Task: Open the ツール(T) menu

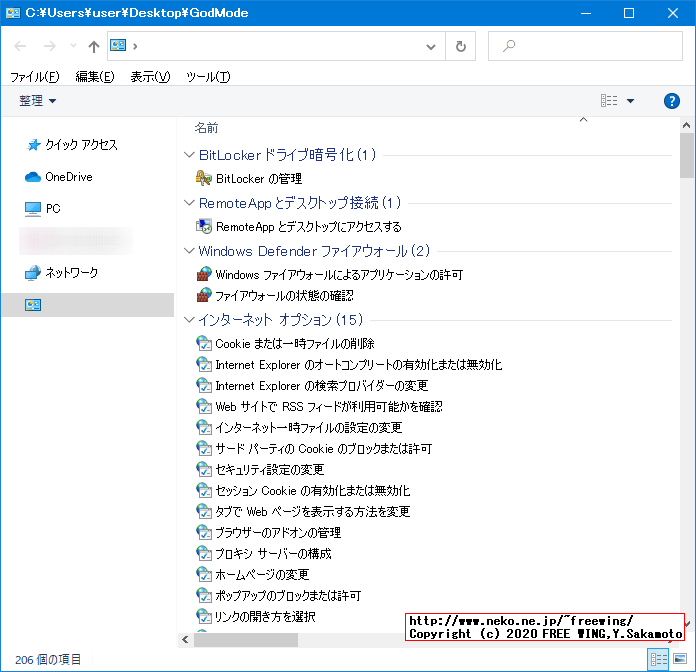Action: tap(208, 77)
